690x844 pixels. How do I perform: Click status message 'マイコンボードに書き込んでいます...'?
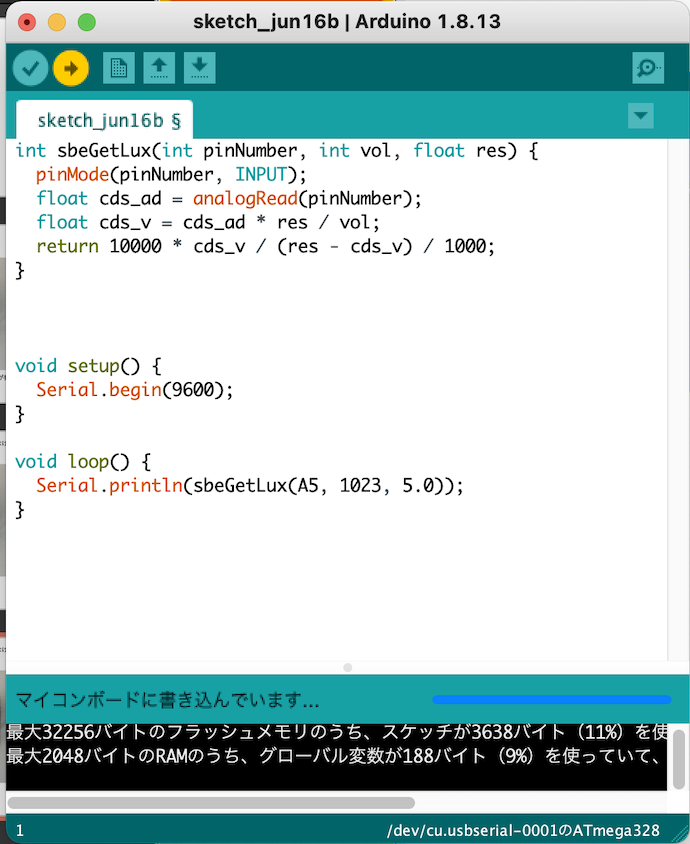[167, 700]
